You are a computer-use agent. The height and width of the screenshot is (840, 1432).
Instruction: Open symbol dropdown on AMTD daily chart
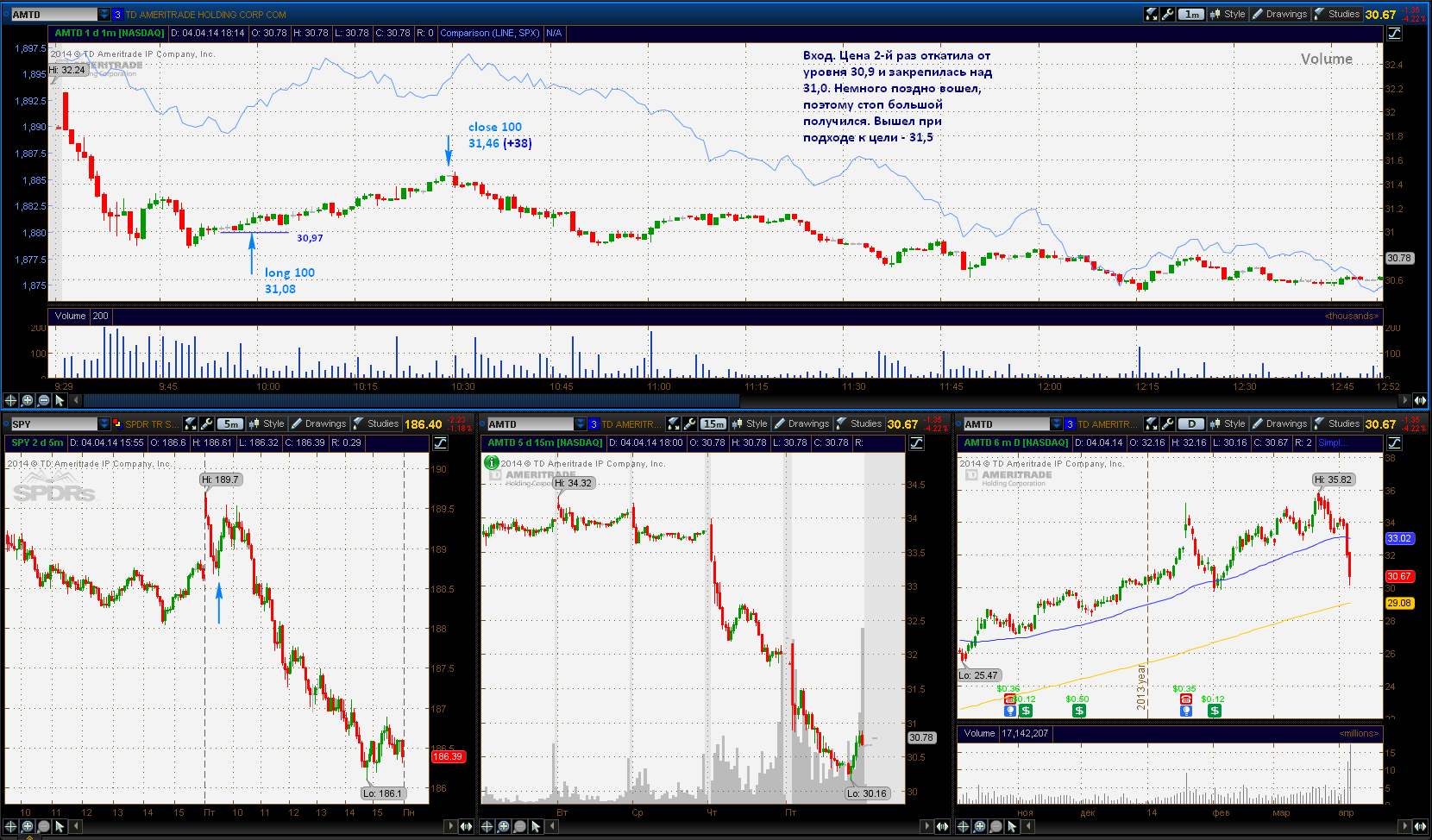(x=1057, y=423)
